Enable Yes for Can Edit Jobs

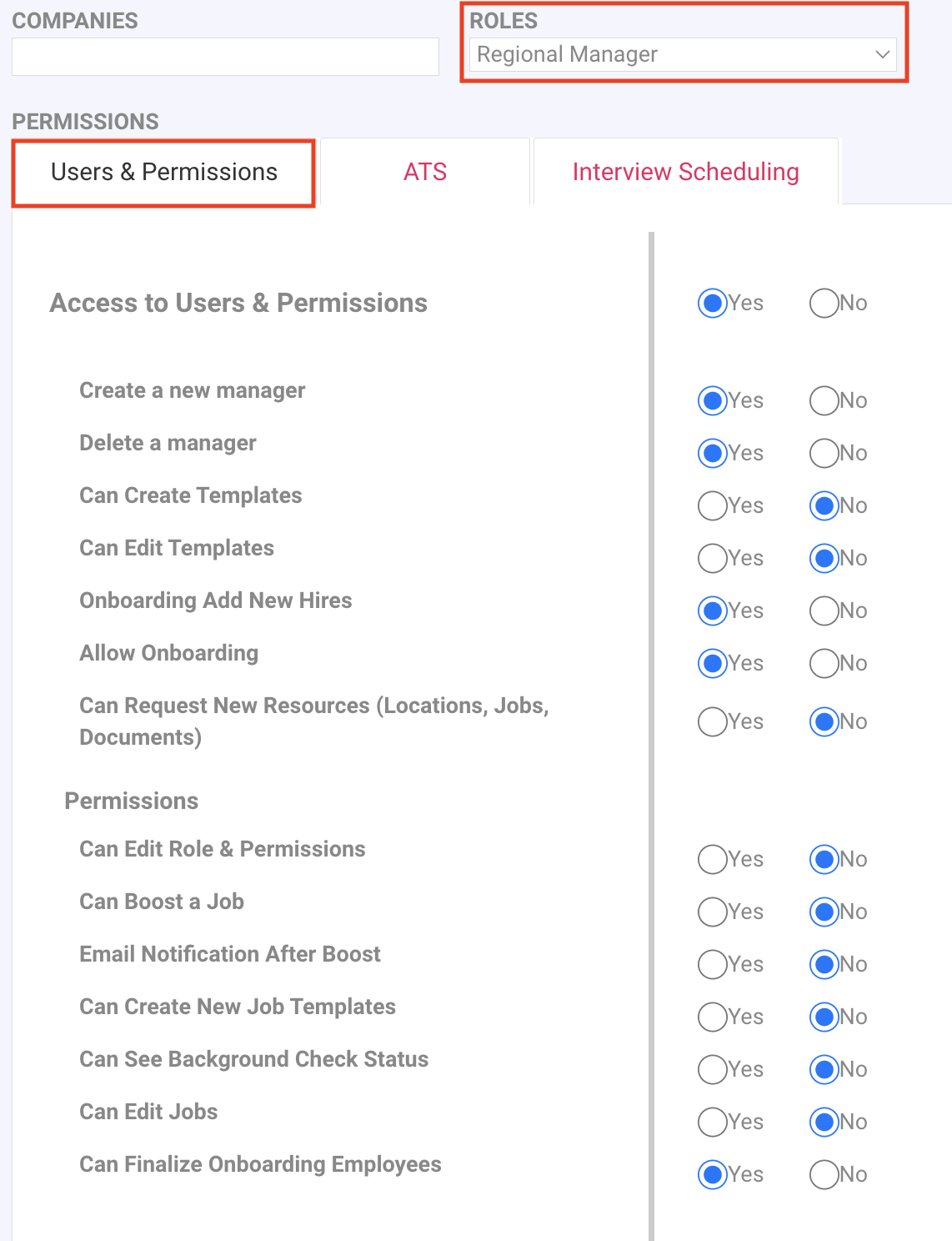pos(712,1122)
